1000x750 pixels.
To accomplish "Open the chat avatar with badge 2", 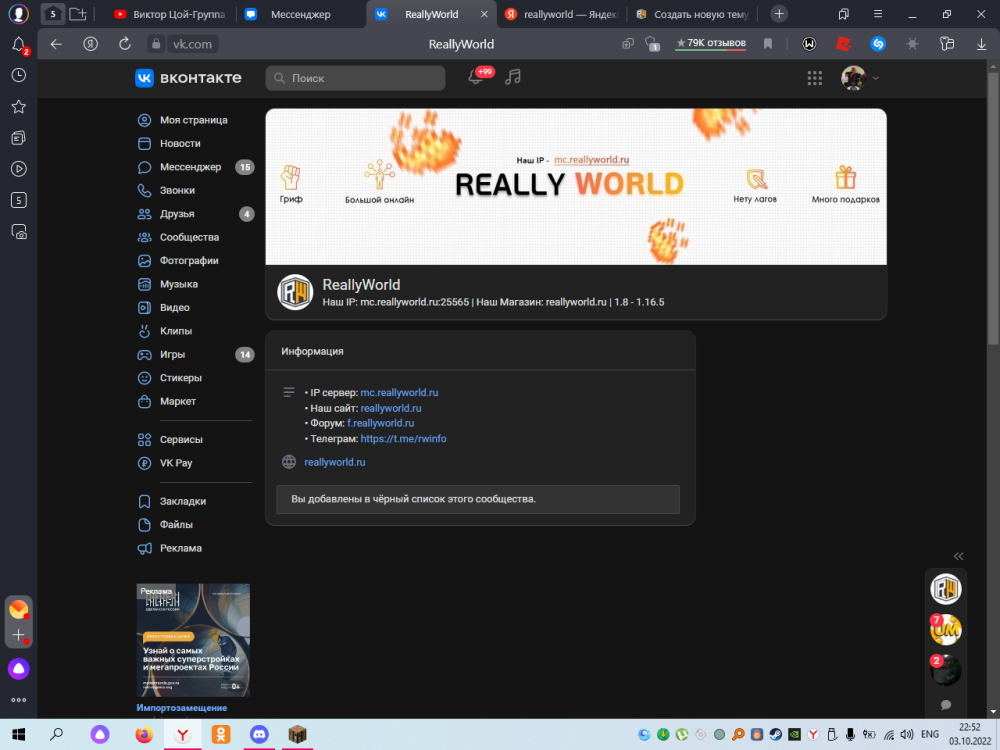I will point(946,670).
